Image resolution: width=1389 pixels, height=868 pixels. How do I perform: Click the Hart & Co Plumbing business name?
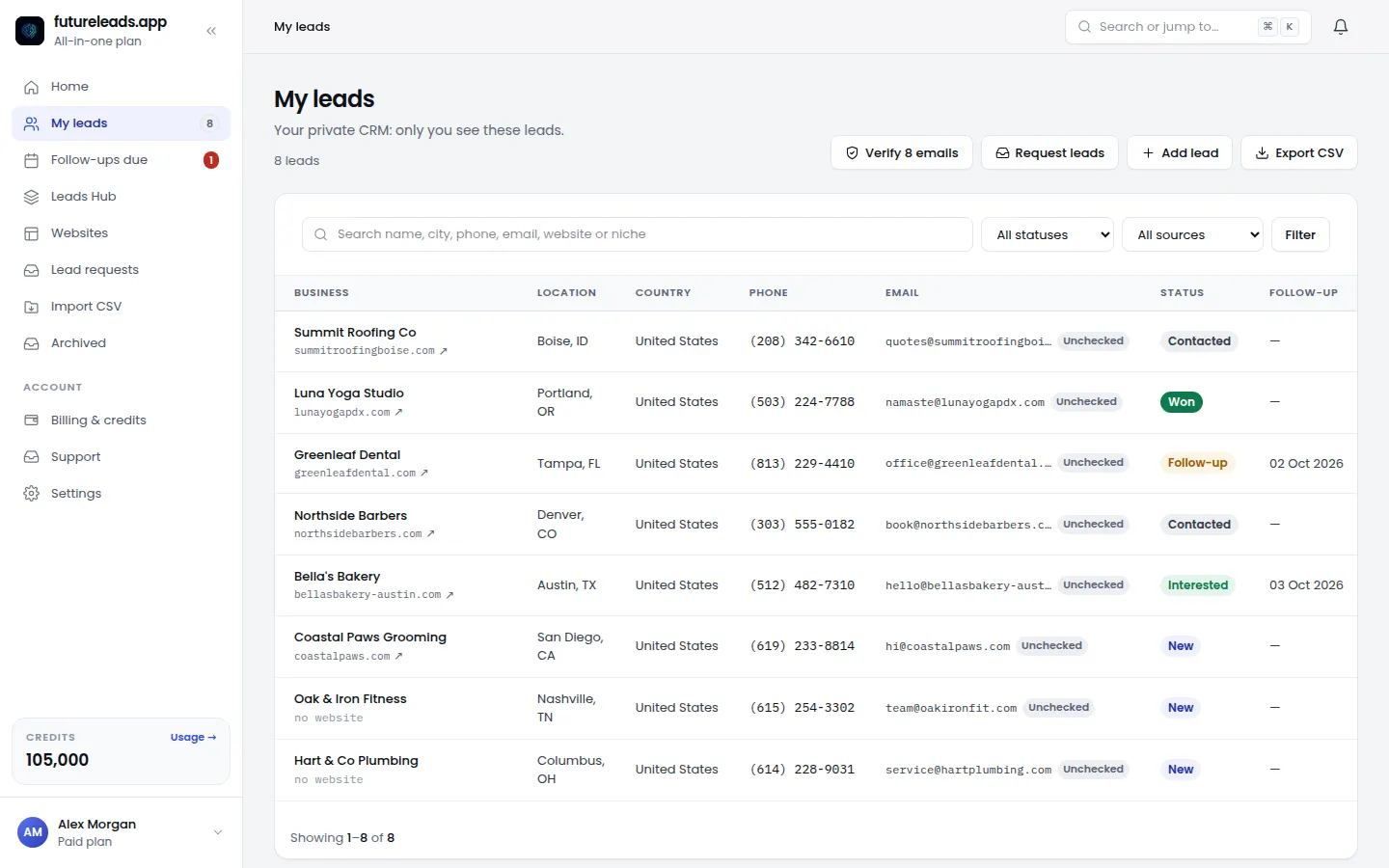pyautogui.click(x=356, y=761)
